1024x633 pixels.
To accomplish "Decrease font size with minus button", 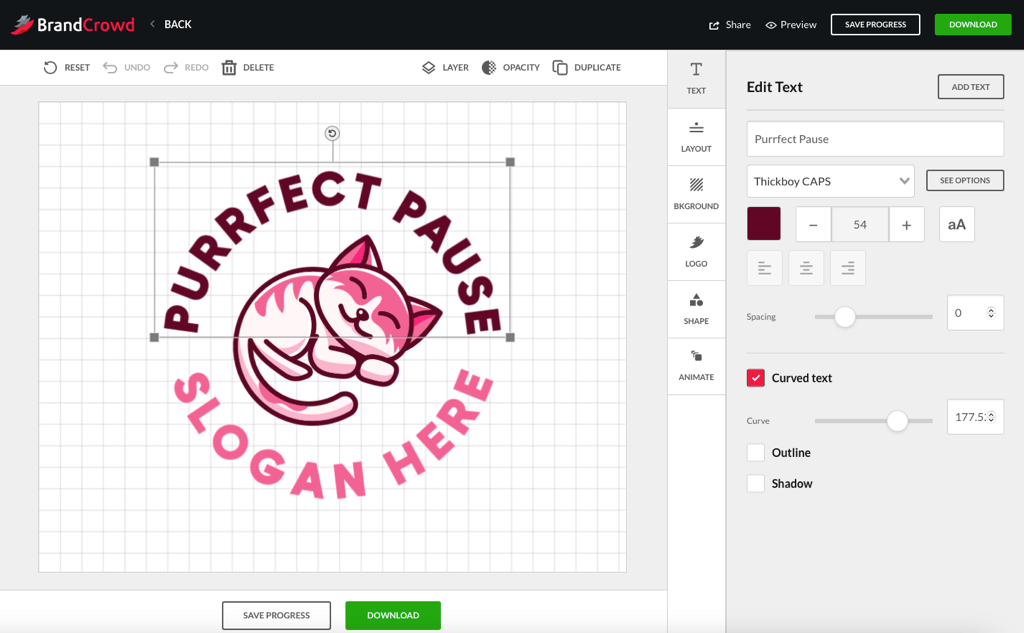I will point(813,225).
